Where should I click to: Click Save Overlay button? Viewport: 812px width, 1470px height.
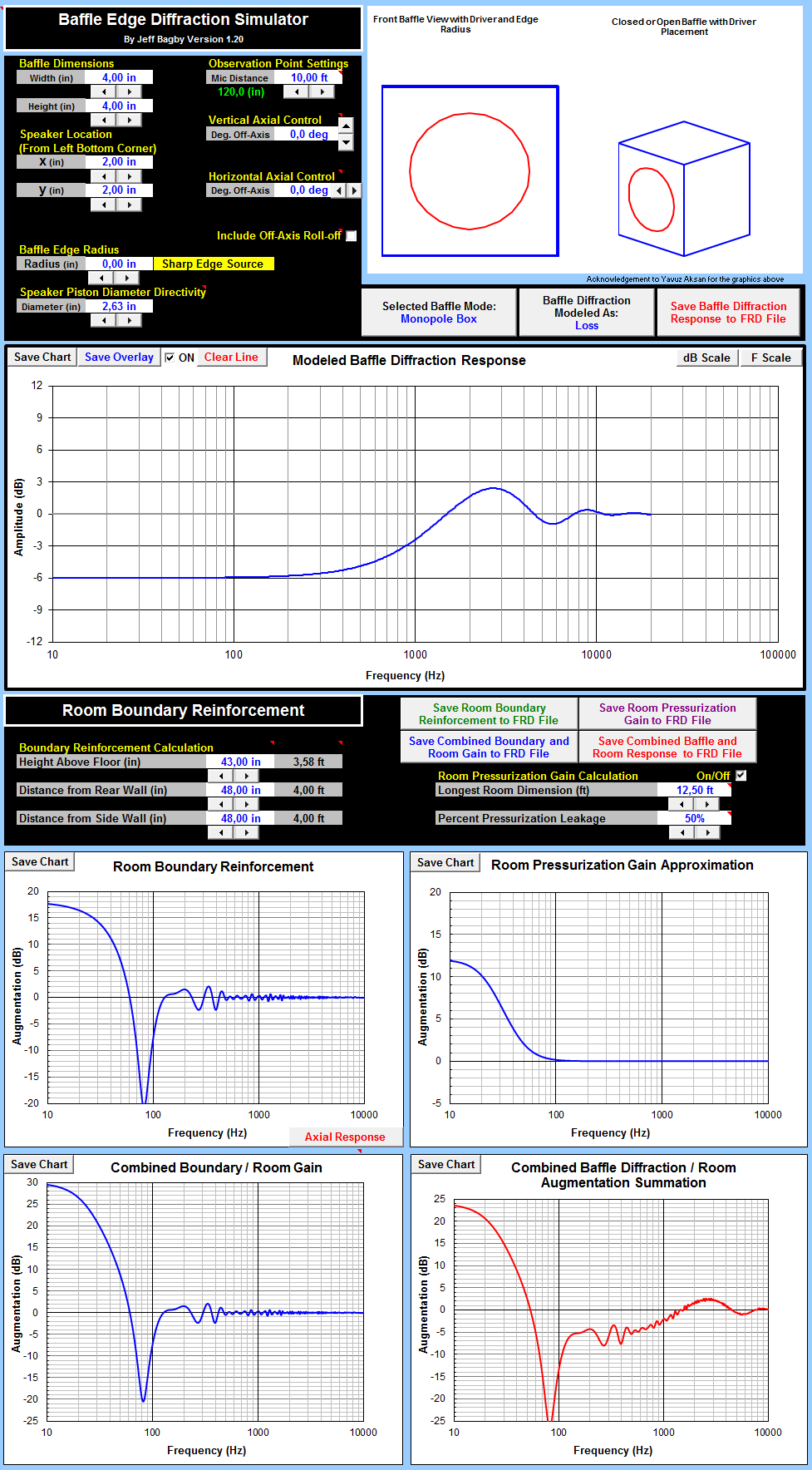pyautogui.click(x=119, y=357)
